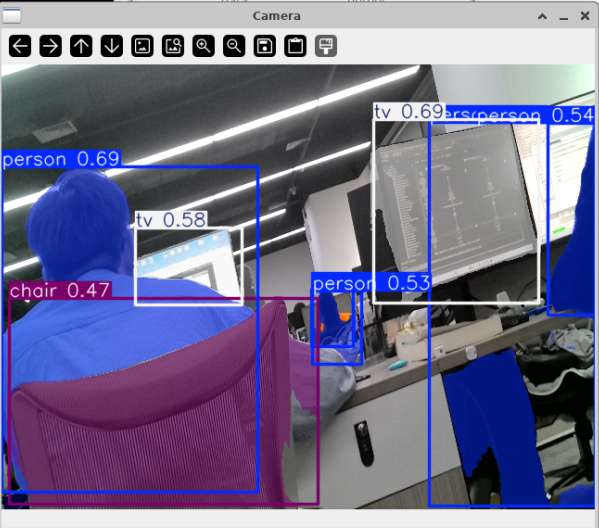The image size is (599, 528).
Task: Click the 'tv 0.69' detection label
Action: (x=409, y=112)
